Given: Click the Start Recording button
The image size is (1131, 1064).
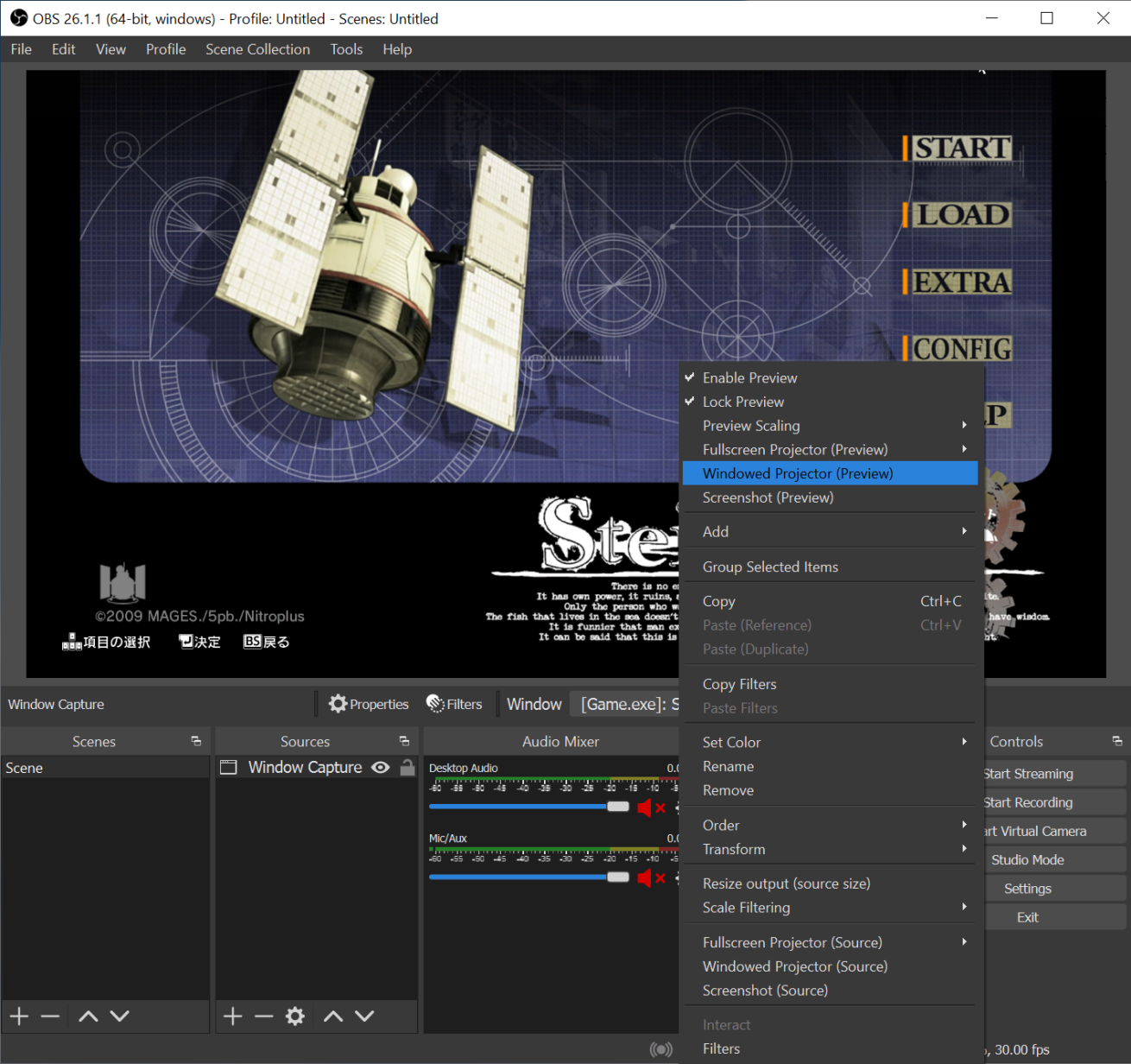Looking at the screenshot, I should tap(1055, 802).
